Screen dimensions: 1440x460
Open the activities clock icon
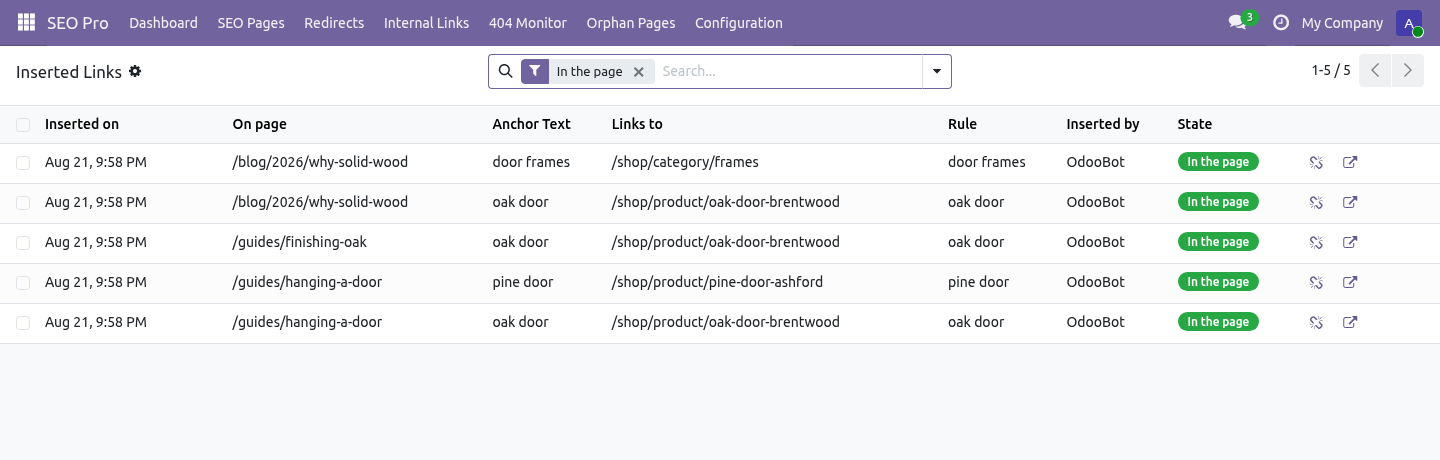click(1280, 22)
